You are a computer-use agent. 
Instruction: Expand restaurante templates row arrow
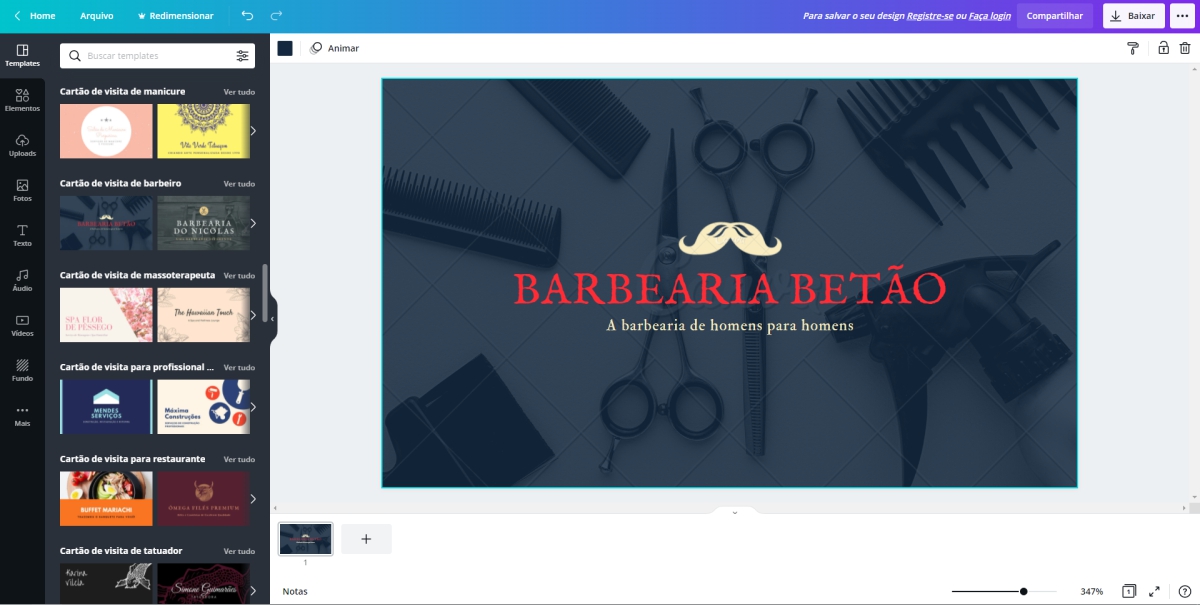pos(253,499)
